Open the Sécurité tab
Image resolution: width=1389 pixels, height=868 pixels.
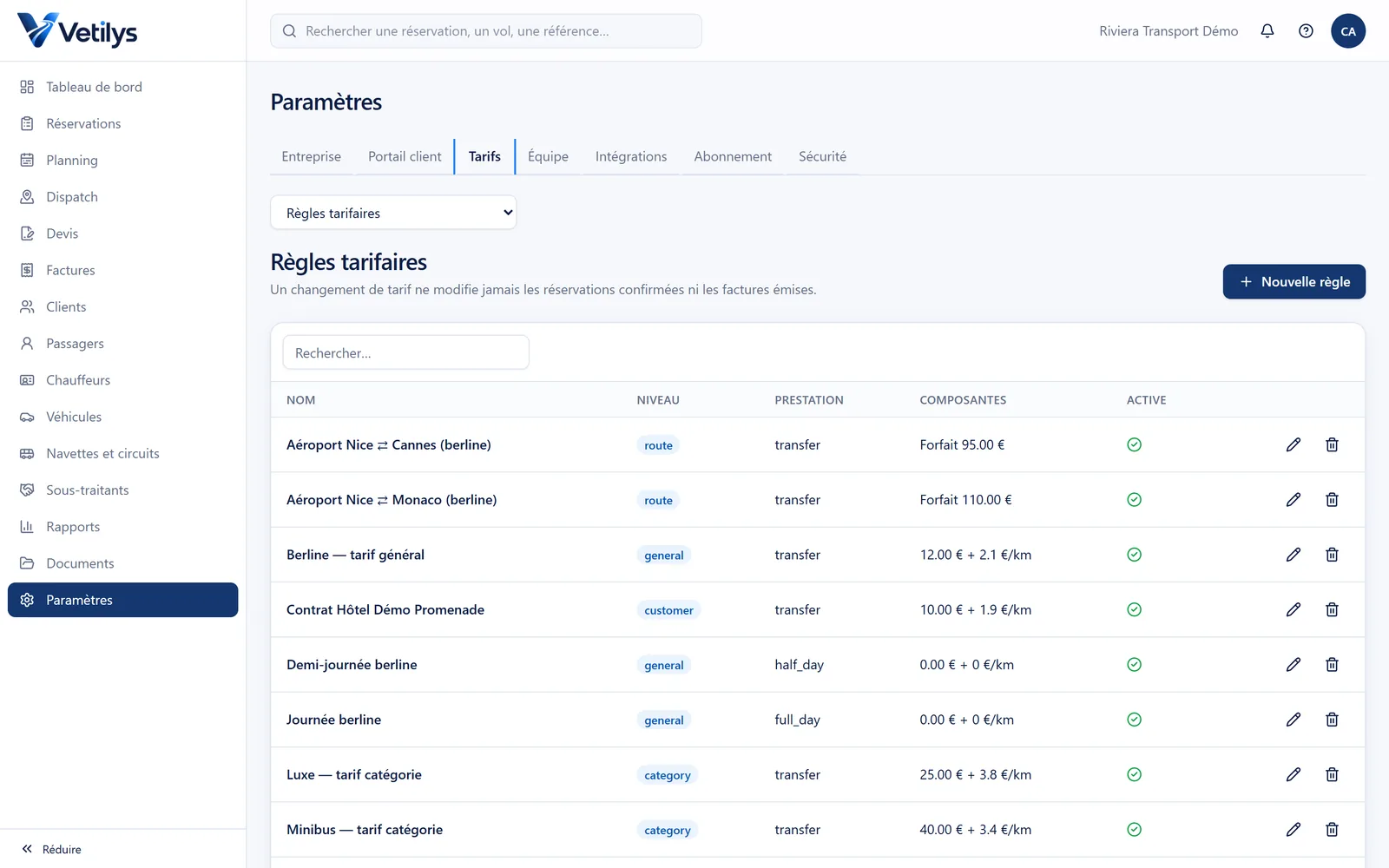click(822, 156)
